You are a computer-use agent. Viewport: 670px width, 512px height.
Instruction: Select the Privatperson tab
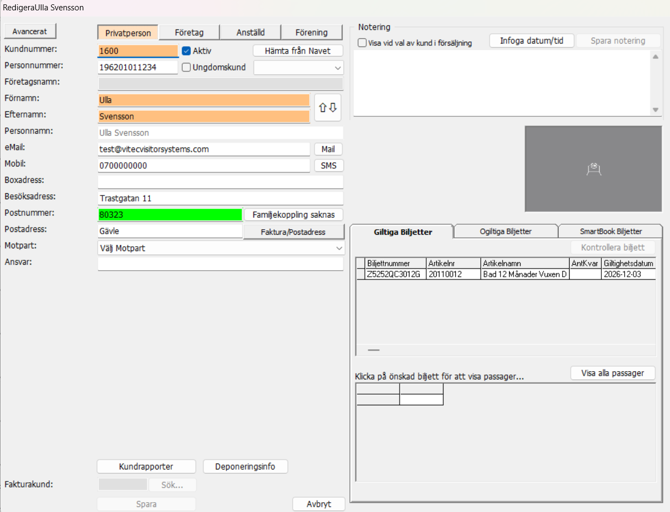click(x=128, y=32)
